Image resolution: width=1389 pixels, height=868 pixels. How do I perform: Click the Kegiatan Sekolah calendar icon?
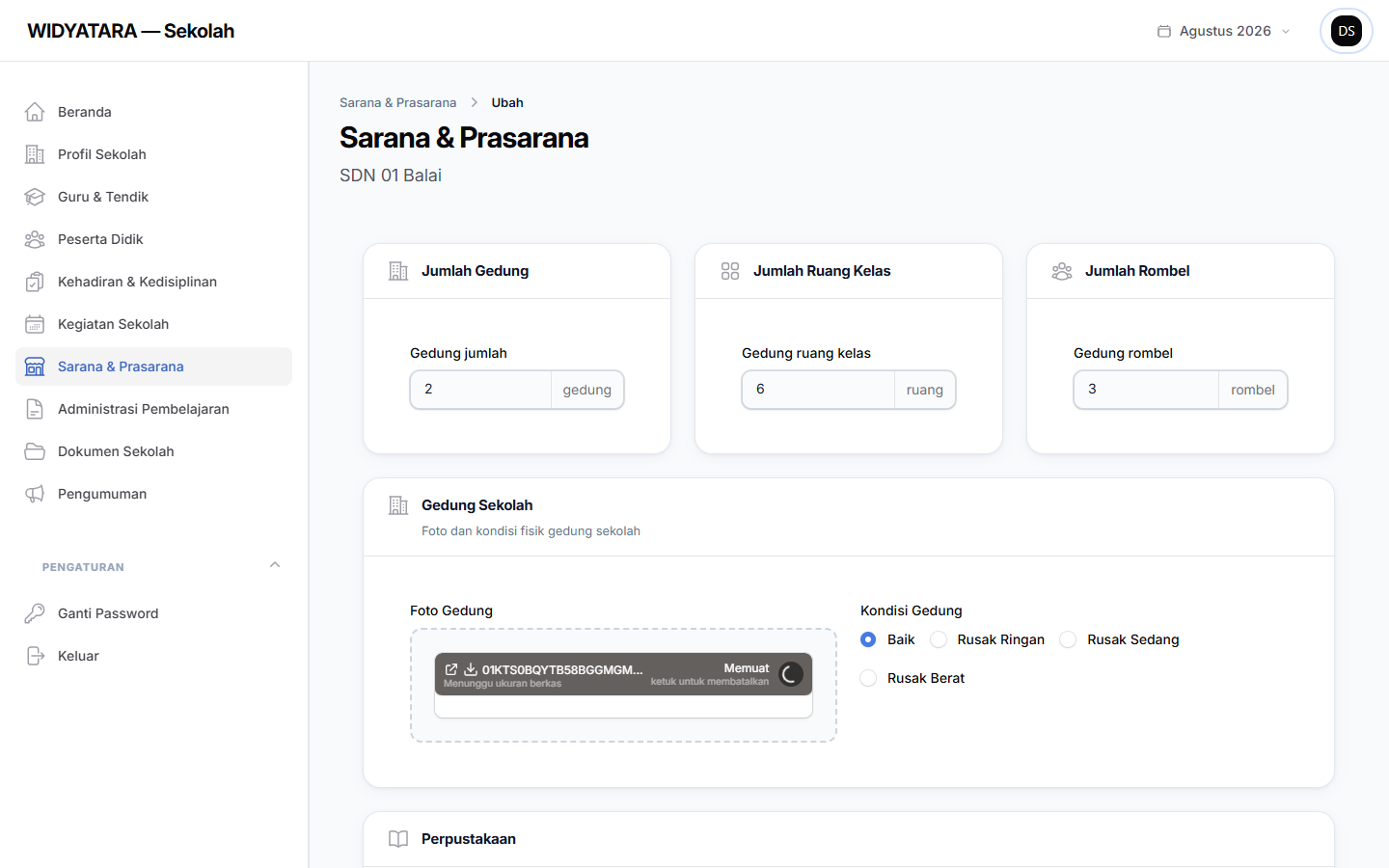35,324
